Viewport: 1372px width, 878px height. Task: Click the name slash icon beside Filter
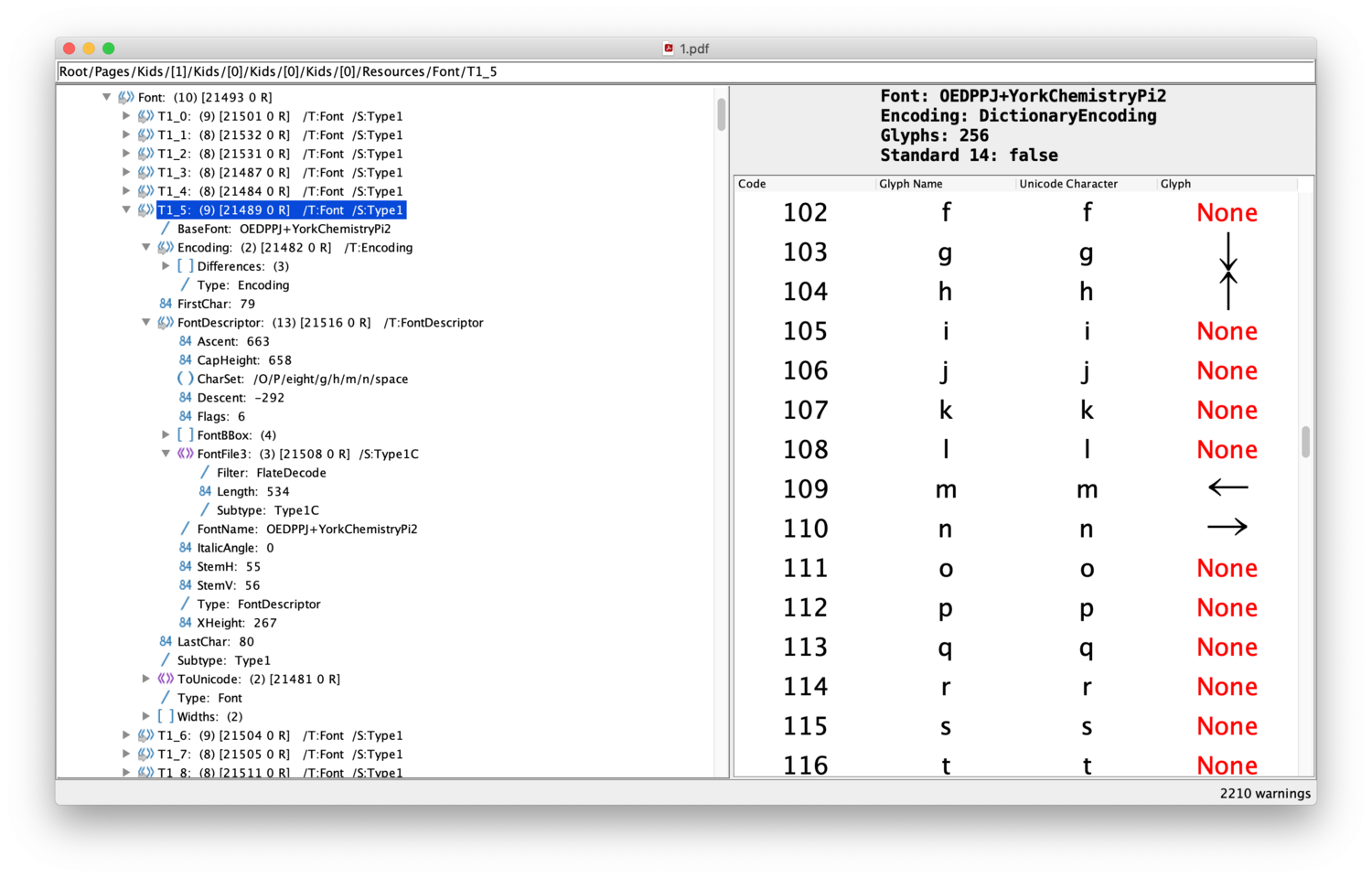tap(205, 472)
